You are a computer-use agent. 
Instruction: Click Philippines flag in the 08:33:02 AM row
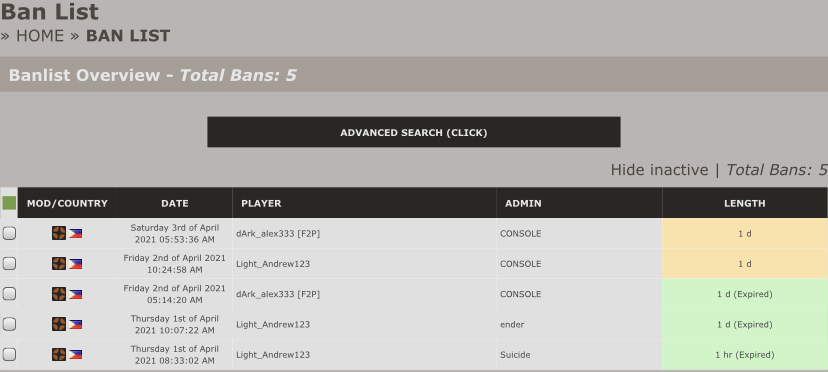pyautogui.click(x=76, y=355)
